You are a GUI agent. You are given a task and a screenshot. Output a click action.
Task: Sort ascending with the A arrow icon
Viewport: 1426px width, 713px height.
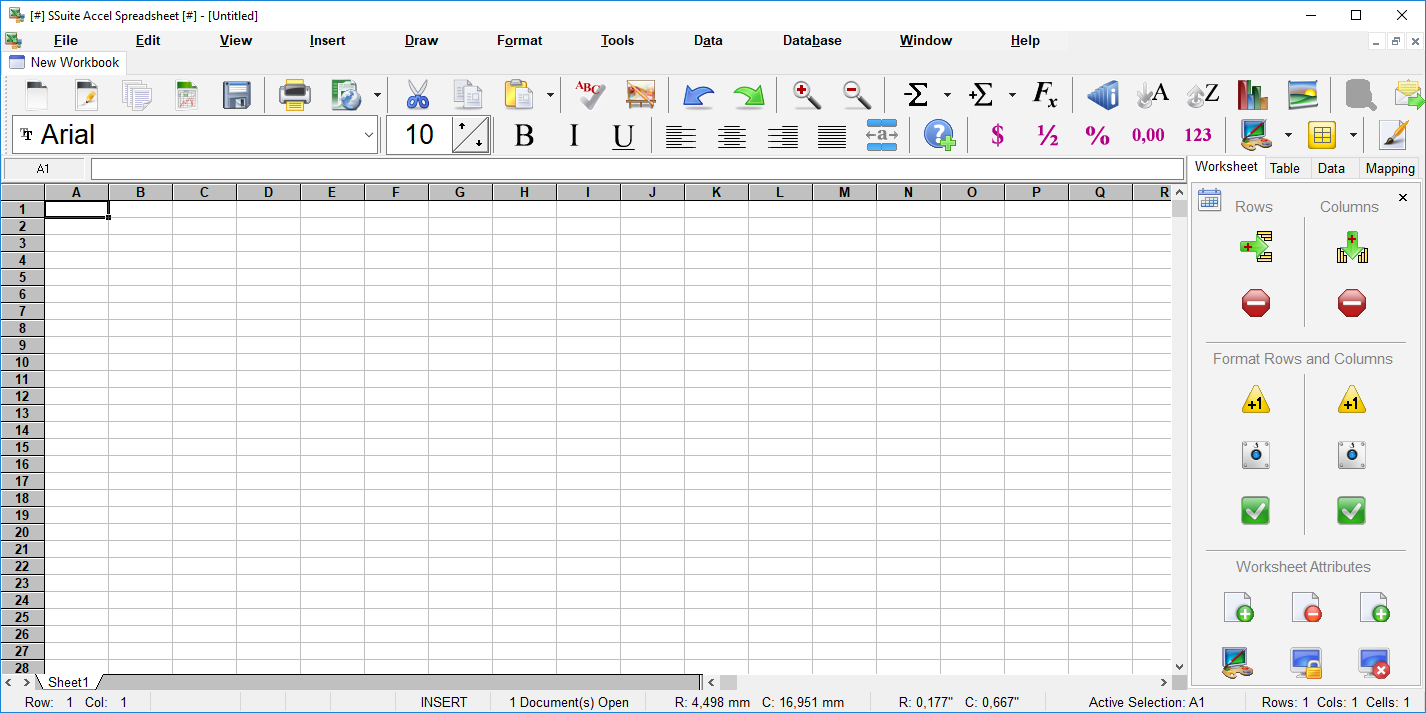tap(1152, 95)
